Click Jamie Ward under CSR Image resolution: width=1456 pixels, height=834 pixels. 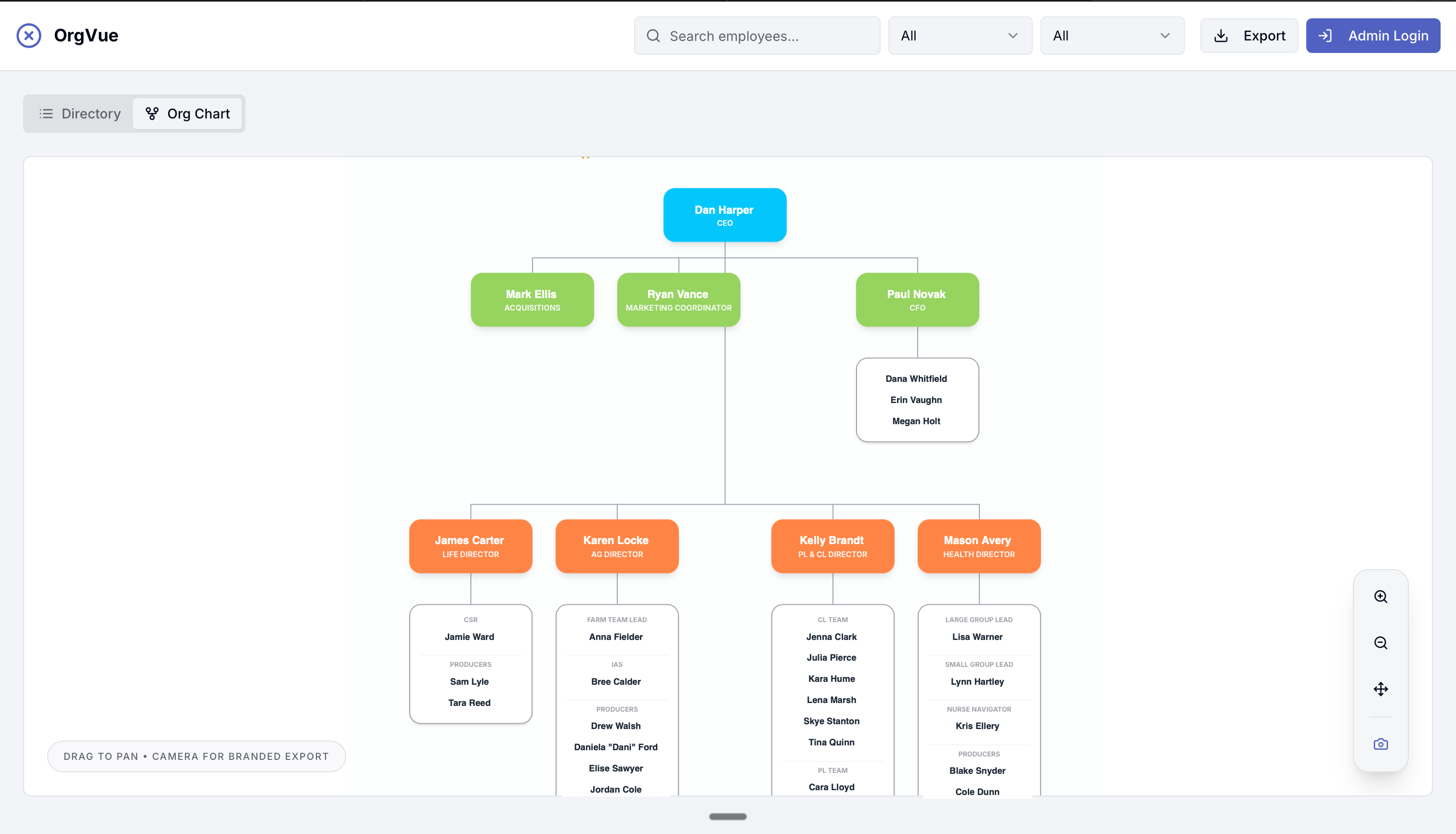click(x=469, y=637)
